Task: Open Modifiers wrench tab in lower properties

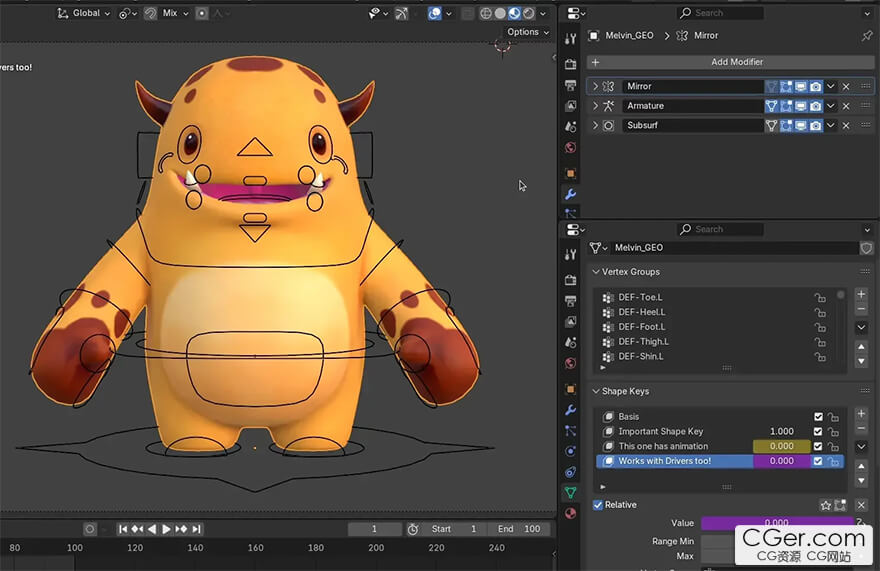Action: [570, 410]
